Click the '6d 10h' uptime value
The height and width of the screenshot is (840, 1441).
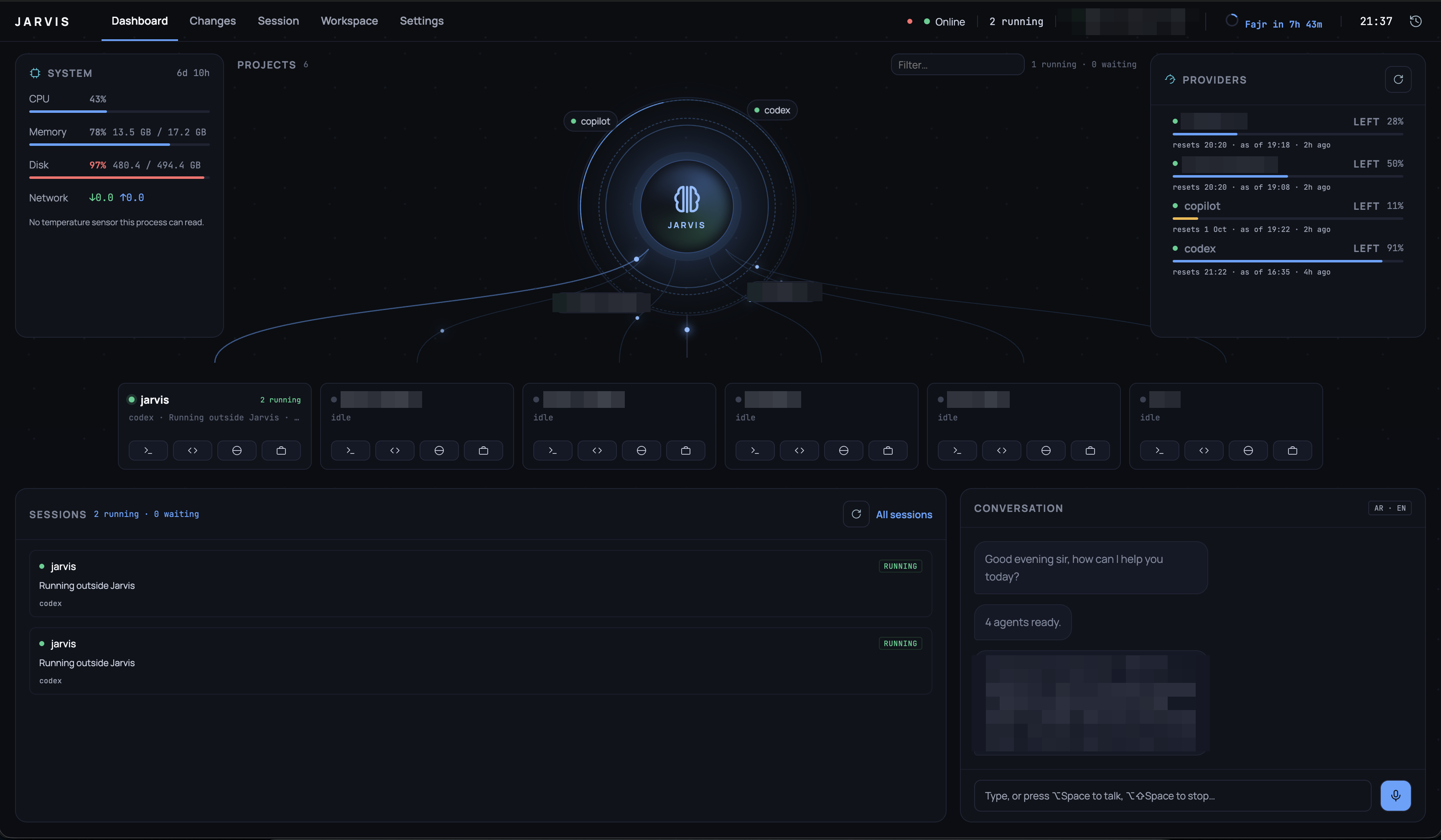pyautogui.click(x=193, y=73)
